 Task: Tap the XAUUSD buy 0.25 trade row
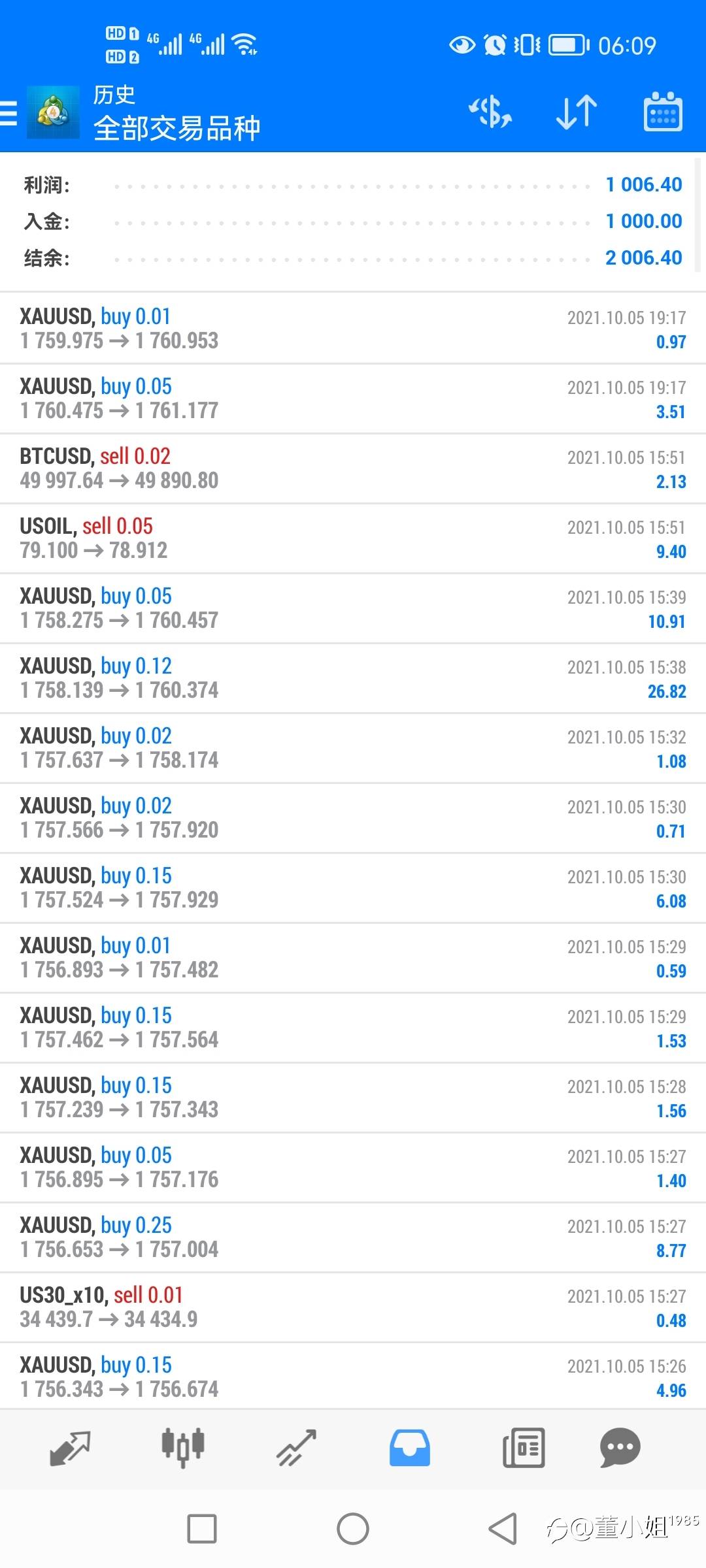pos(353,1237)
